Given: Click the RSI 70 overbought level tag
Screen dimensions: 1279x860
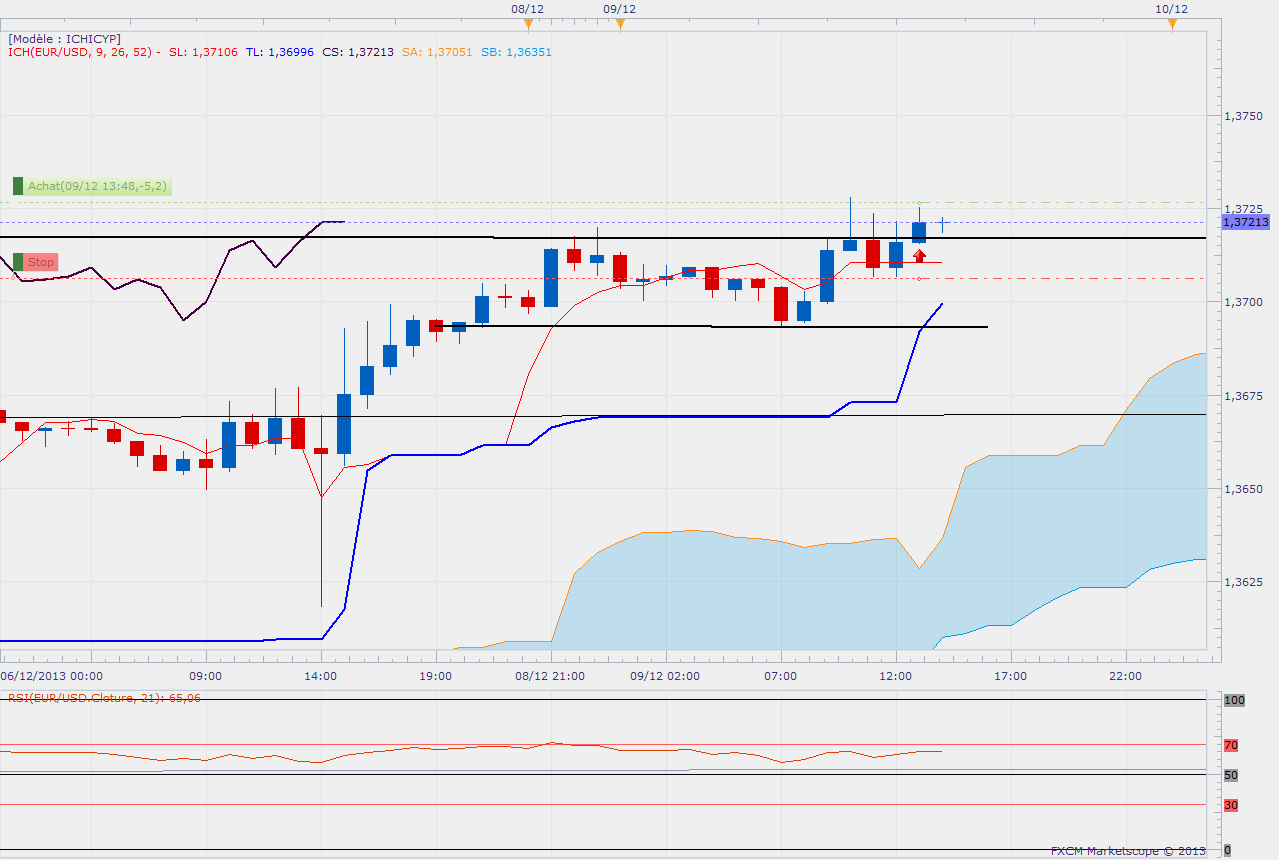Looking at the screenshot, I should click(1231, 745).
